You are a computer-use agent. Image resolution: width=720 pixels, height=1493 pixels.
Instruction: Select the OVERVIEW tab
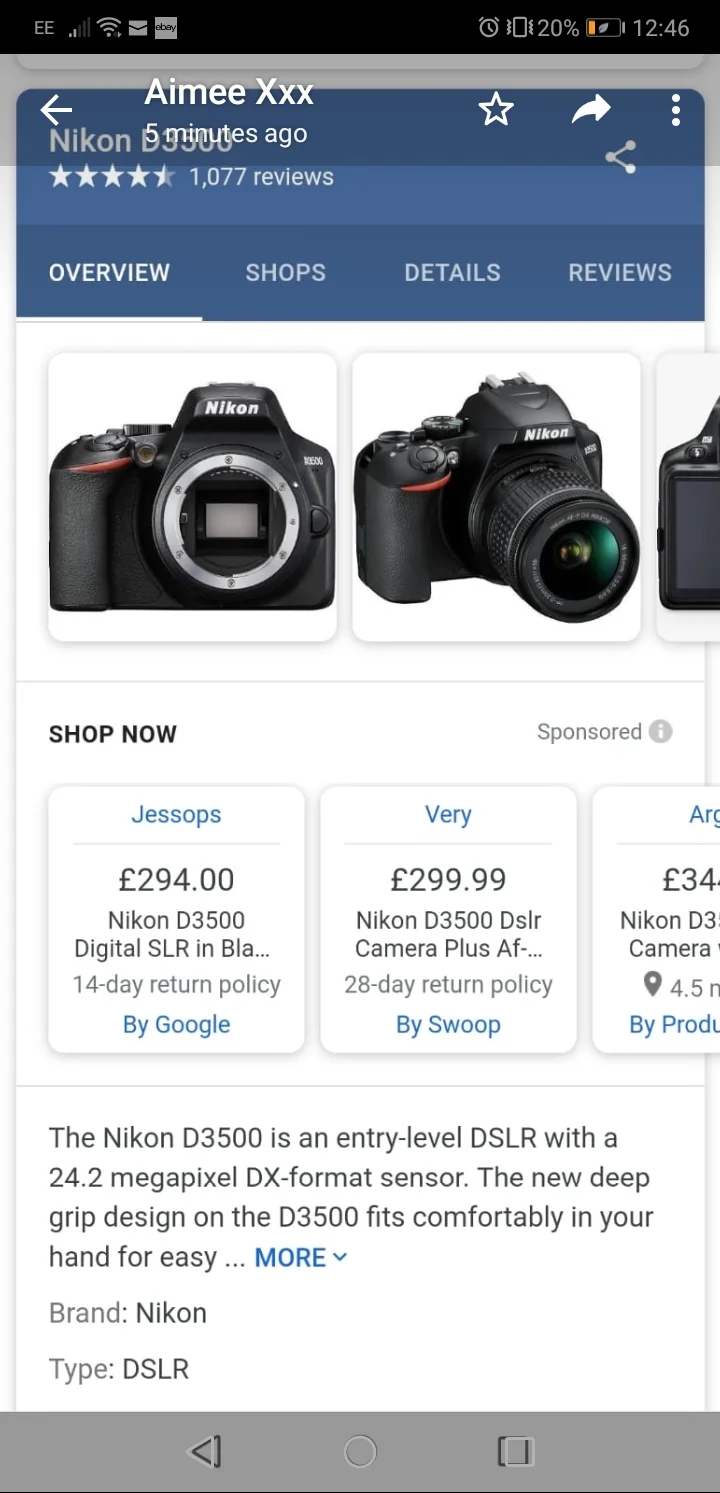click(109, 272)
